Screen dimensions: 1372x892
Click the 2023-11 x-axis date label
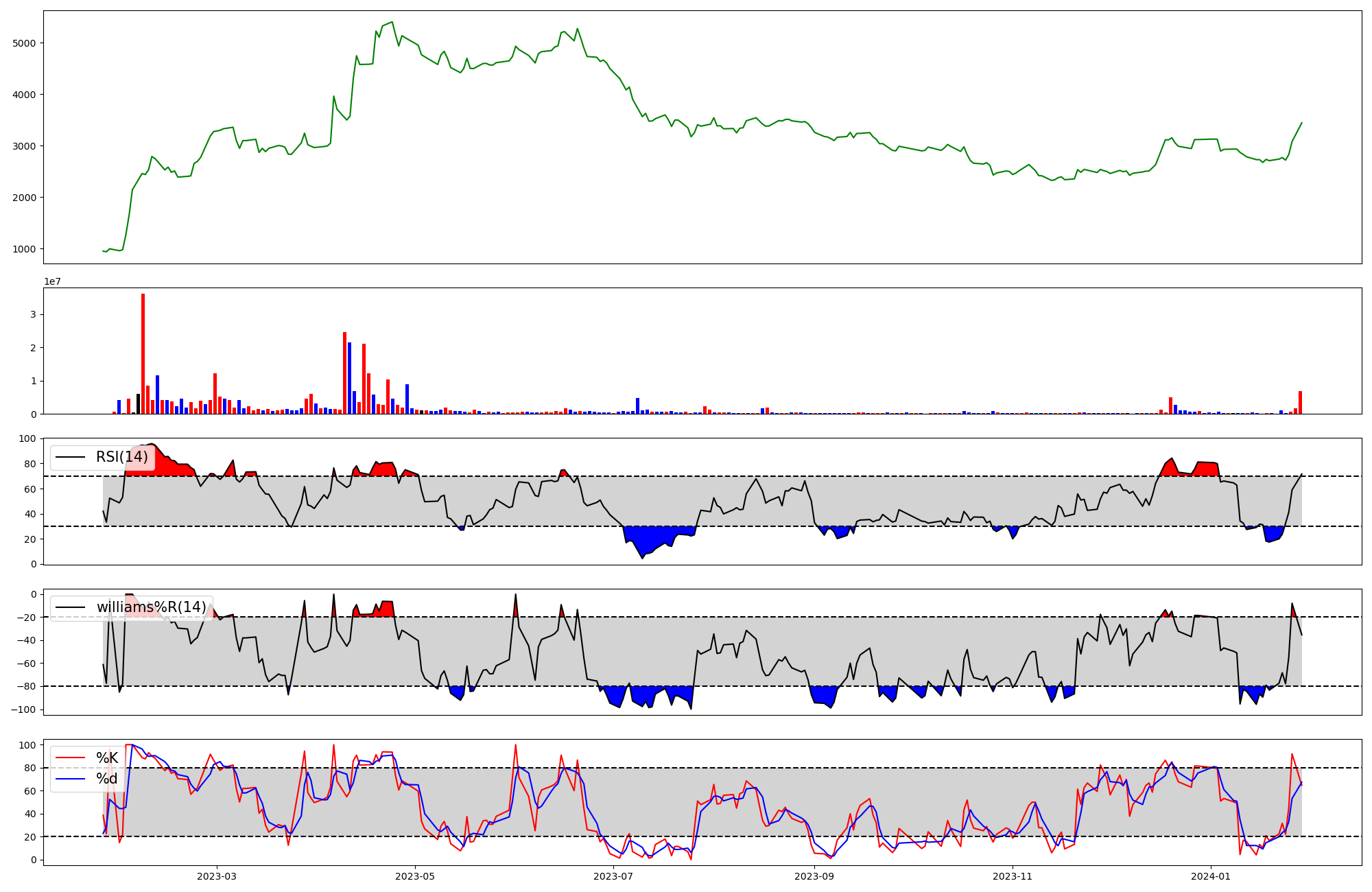1013,876
